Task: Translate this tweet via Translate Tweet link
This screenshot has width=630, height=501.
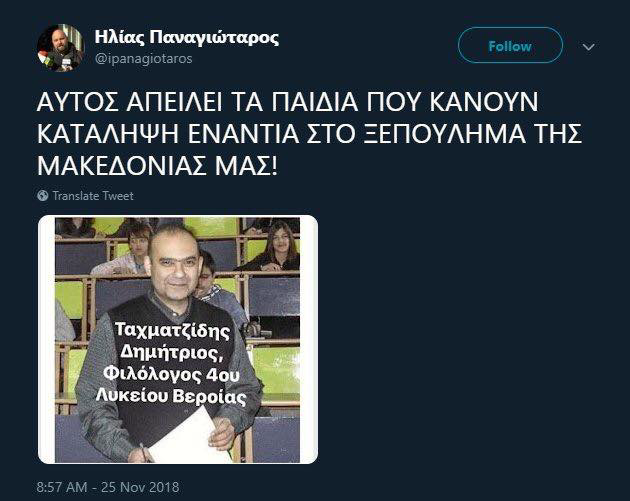Action: click(x=93, y=196)
